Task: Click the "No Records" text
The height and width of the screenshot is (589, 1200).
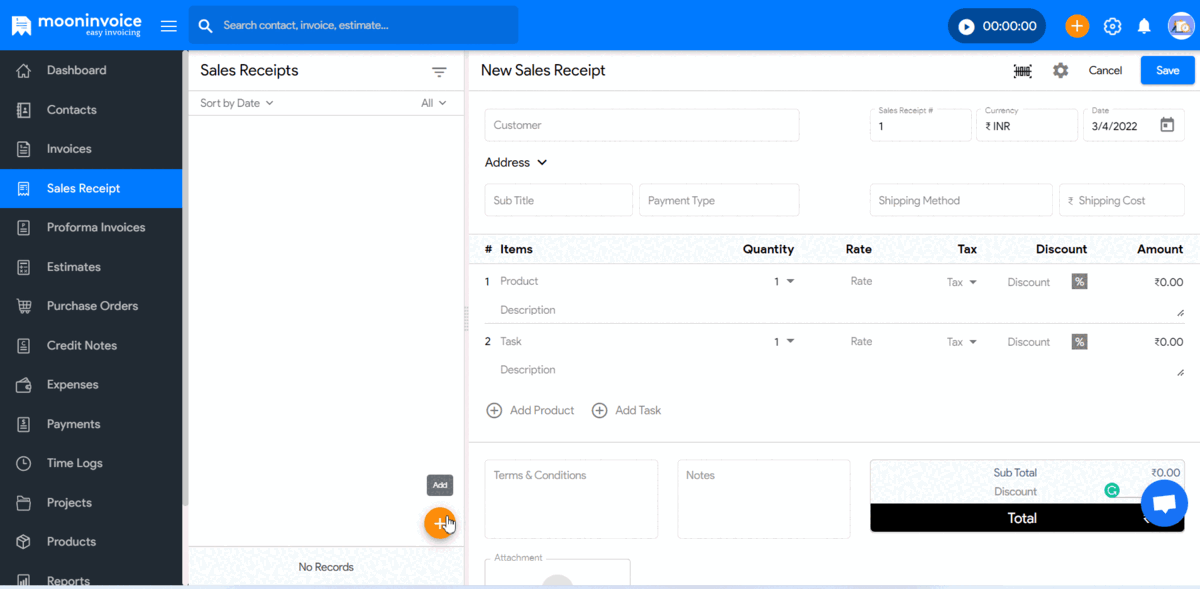Action: [x=326, y=567]
